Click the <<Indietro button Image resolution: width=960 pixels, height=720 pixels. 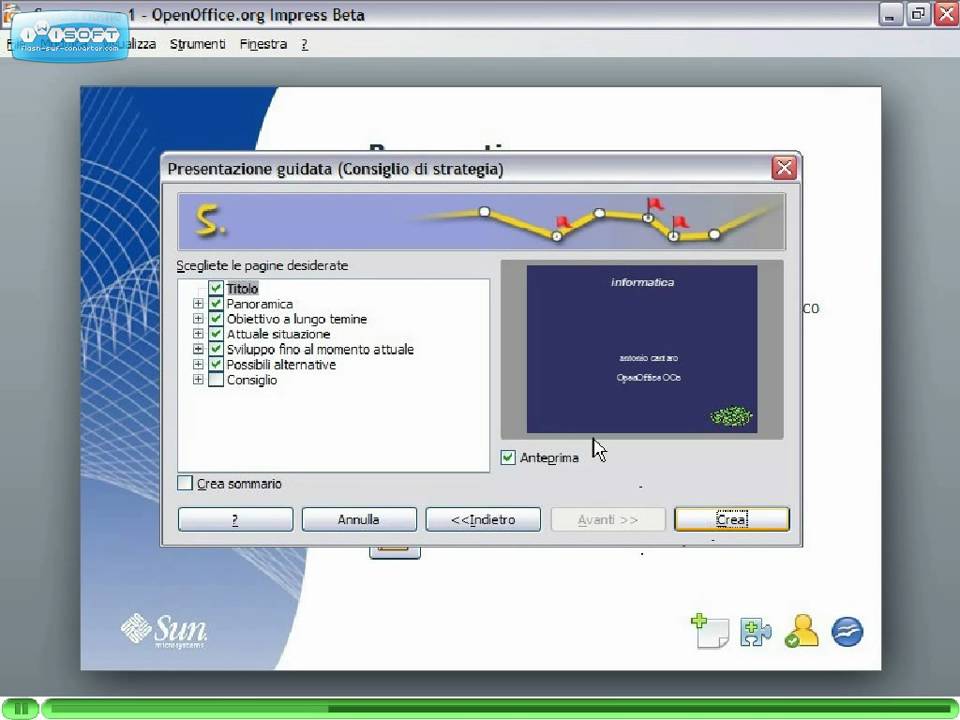pos(483,519)
